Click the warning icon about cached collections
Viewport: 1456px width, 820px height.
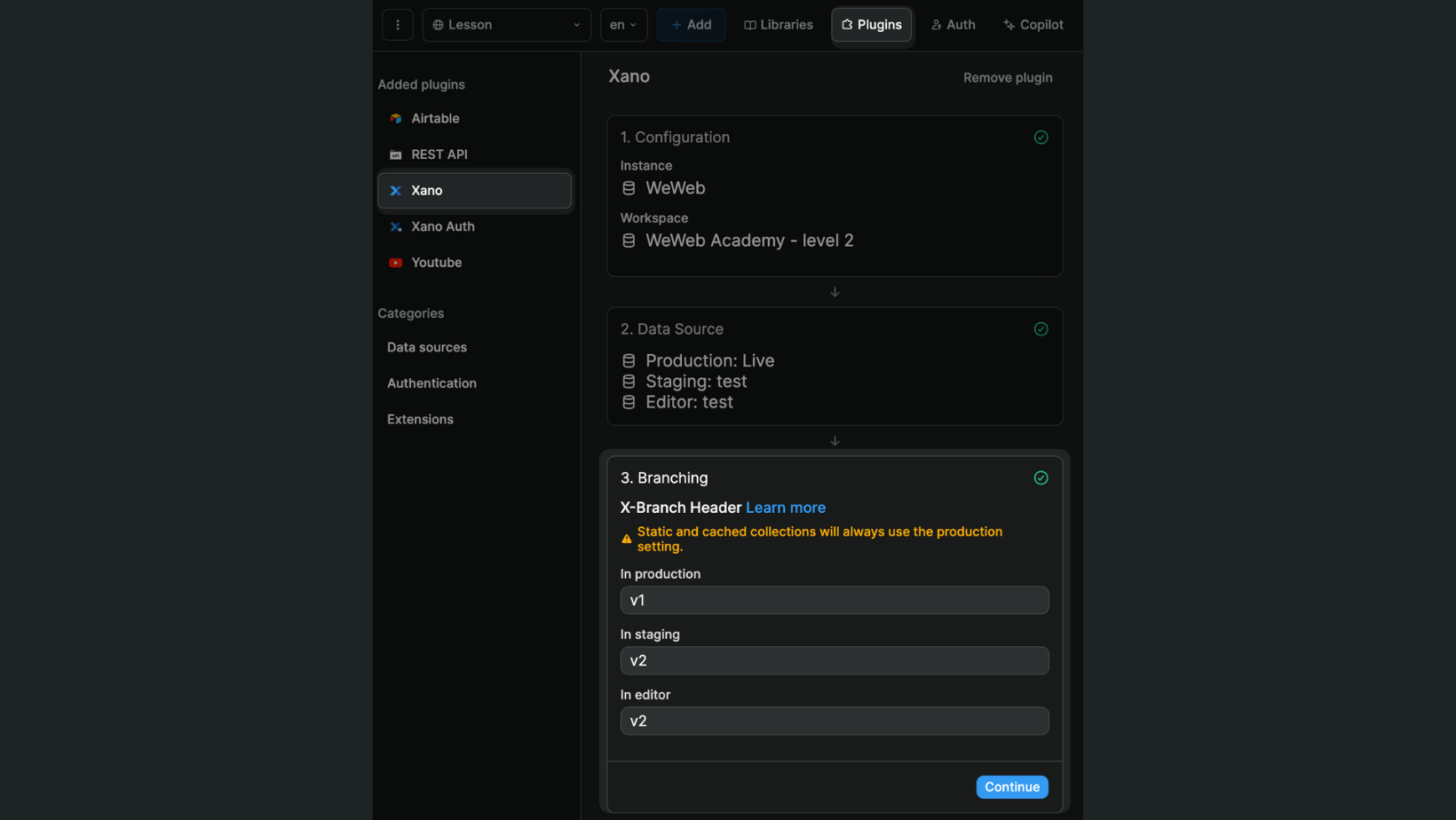(x=627, y=537)
